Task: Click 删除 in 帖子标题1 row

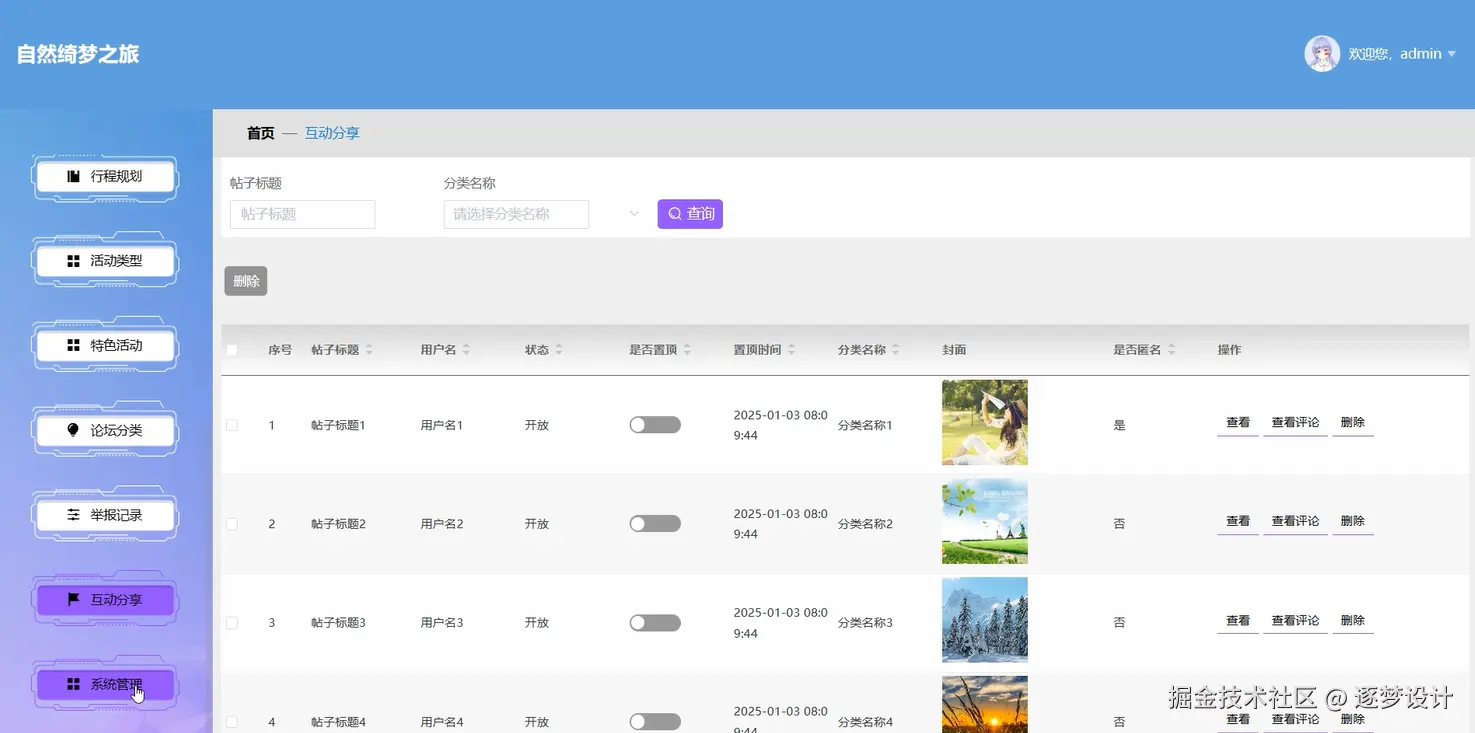Action: tap(1353, 423)
